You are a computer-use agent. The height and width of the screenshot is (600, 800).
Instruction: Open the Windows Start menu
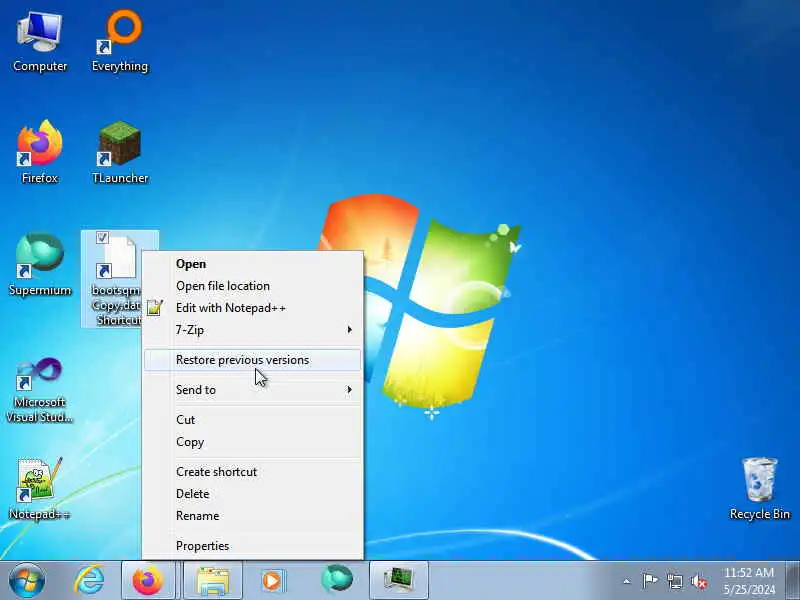click(27, 581)
